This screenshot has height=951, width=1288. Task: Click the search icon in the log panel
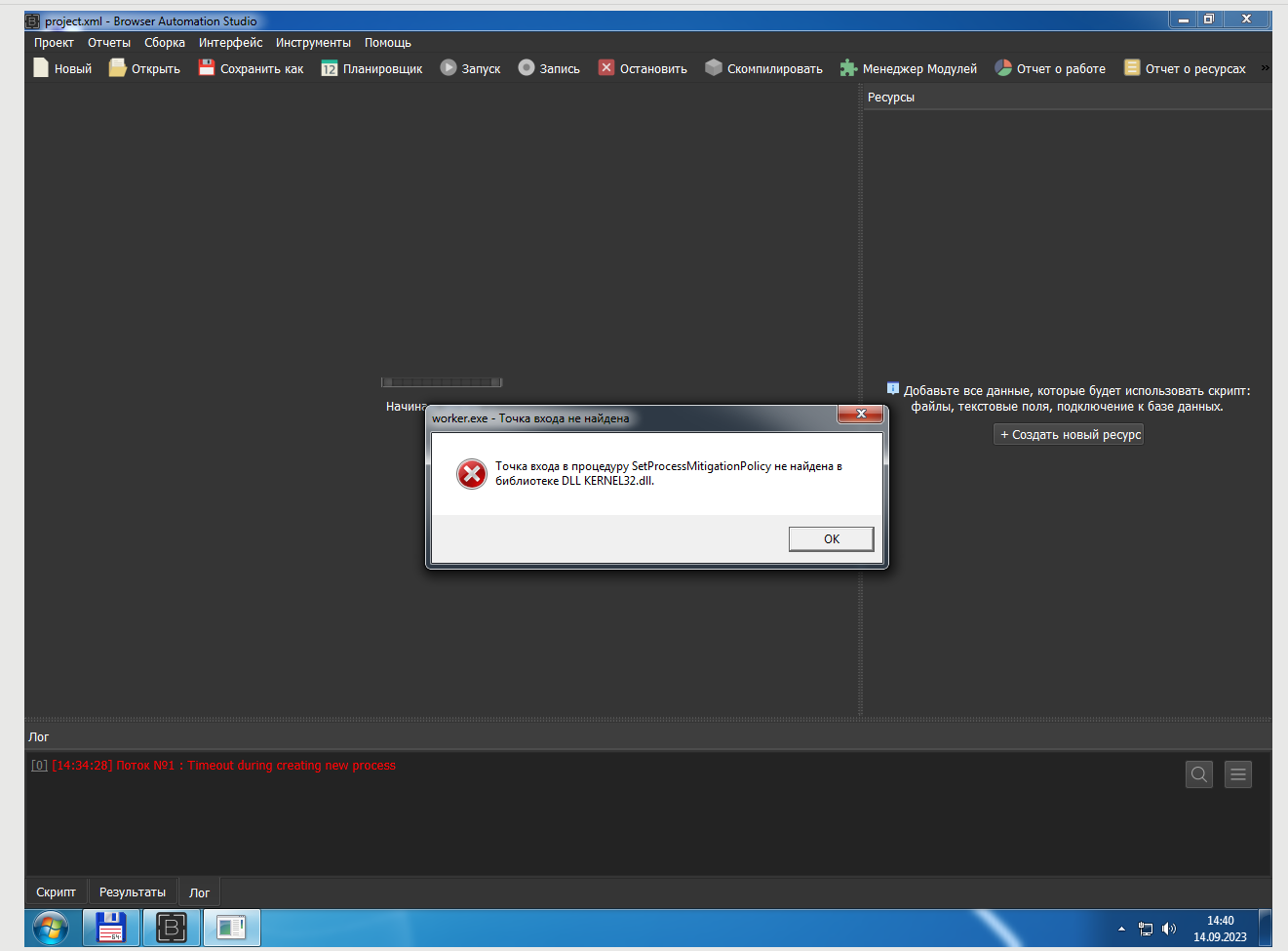coord(1198,773)
